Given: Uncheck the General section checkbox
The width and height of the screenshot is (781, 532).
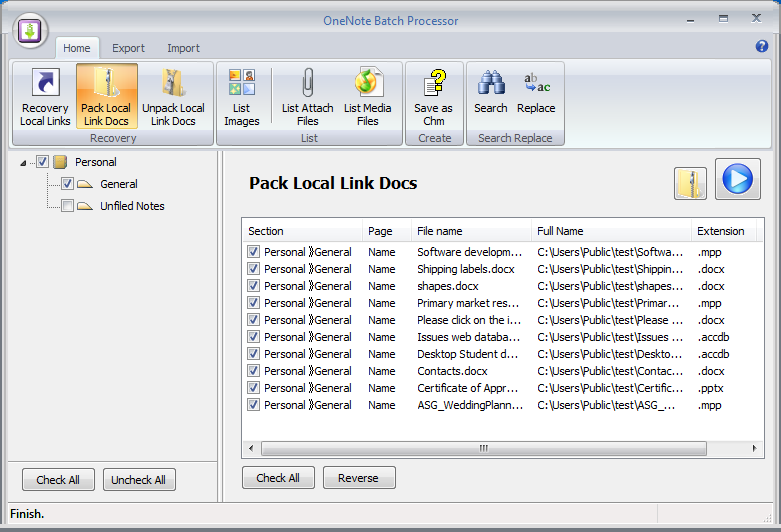Looking at the screenshot, I should 67,183.
